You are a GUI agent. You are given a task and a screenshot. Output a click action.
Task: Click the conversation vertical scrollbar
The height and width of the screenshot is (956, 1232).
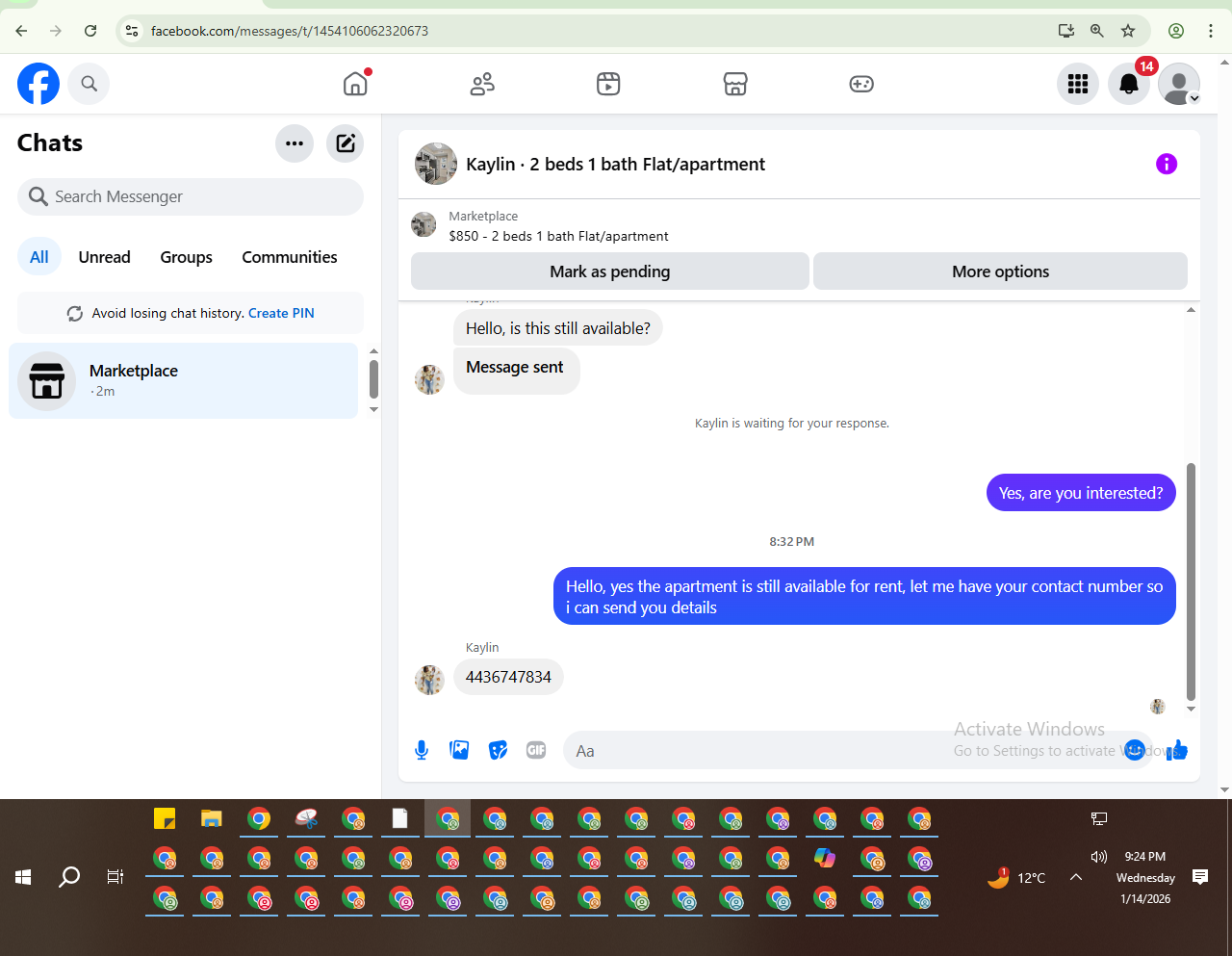1191,581
